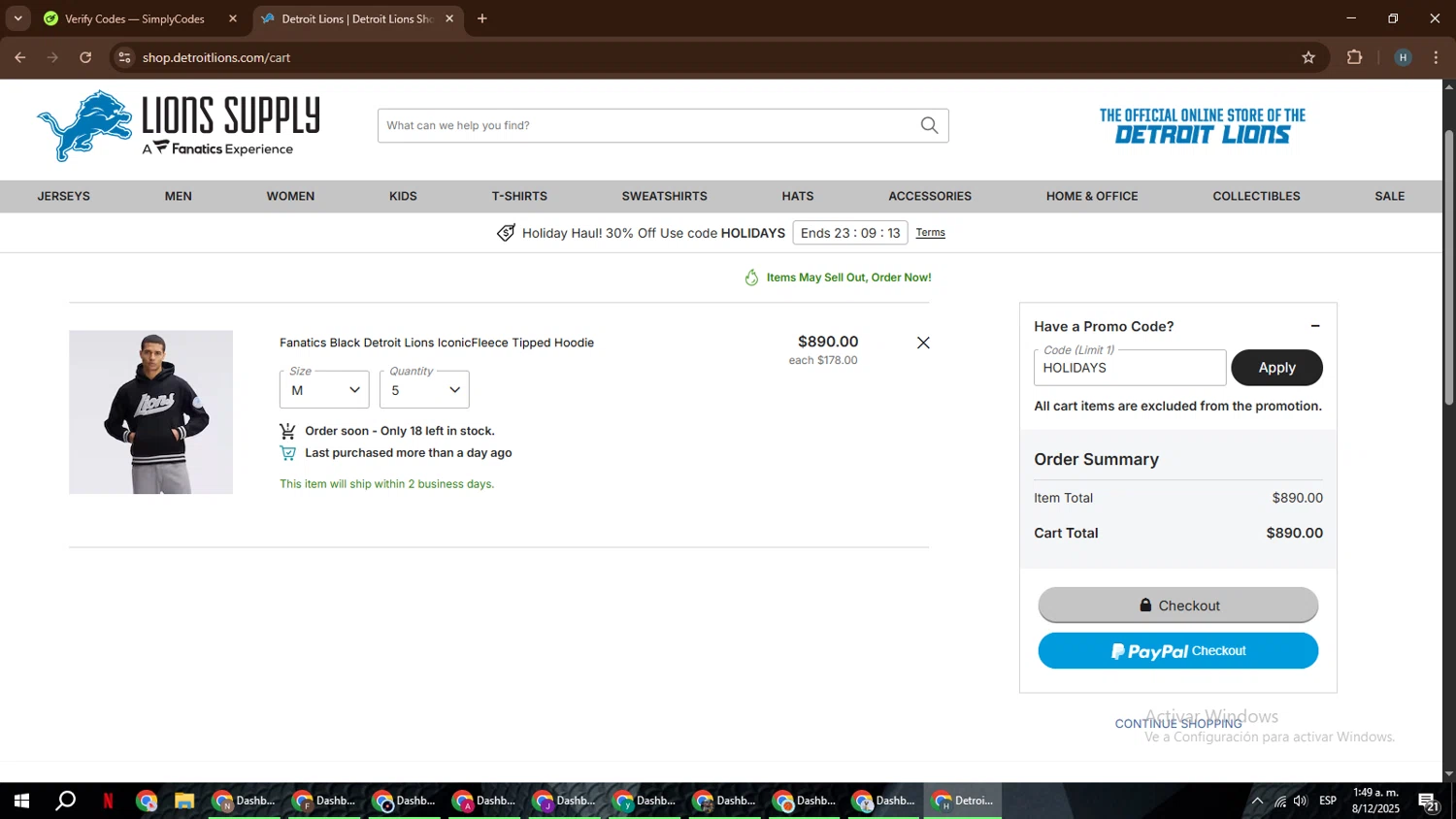This screenshot has height=819, width=1456.
Task: Open the COLLECTIBLES menu
Action: 1256,196
